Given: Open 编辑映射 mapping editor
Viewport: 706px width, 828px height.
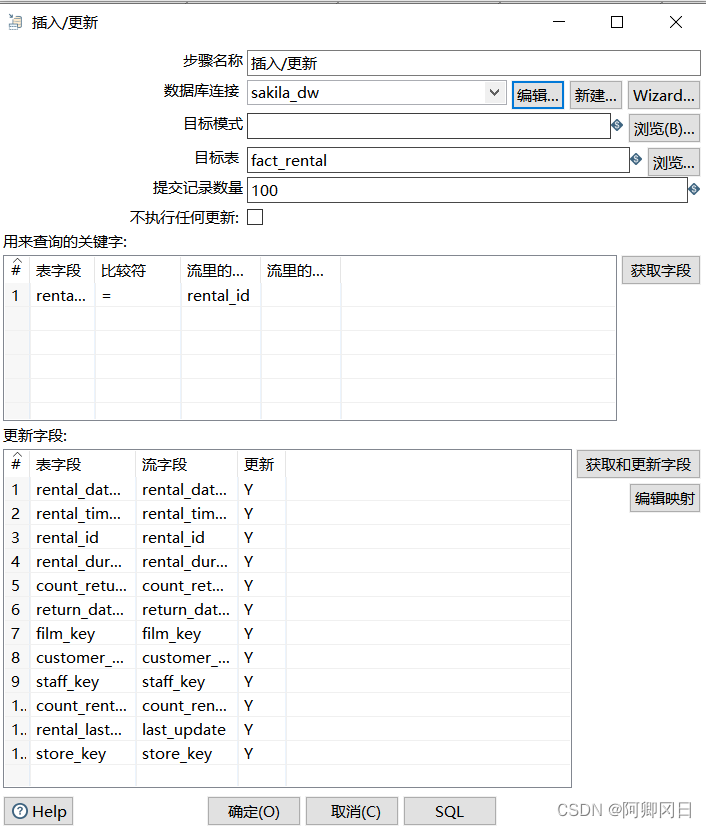Looking at the screenshot, I should pyautogui.click(x=665, y=498).
